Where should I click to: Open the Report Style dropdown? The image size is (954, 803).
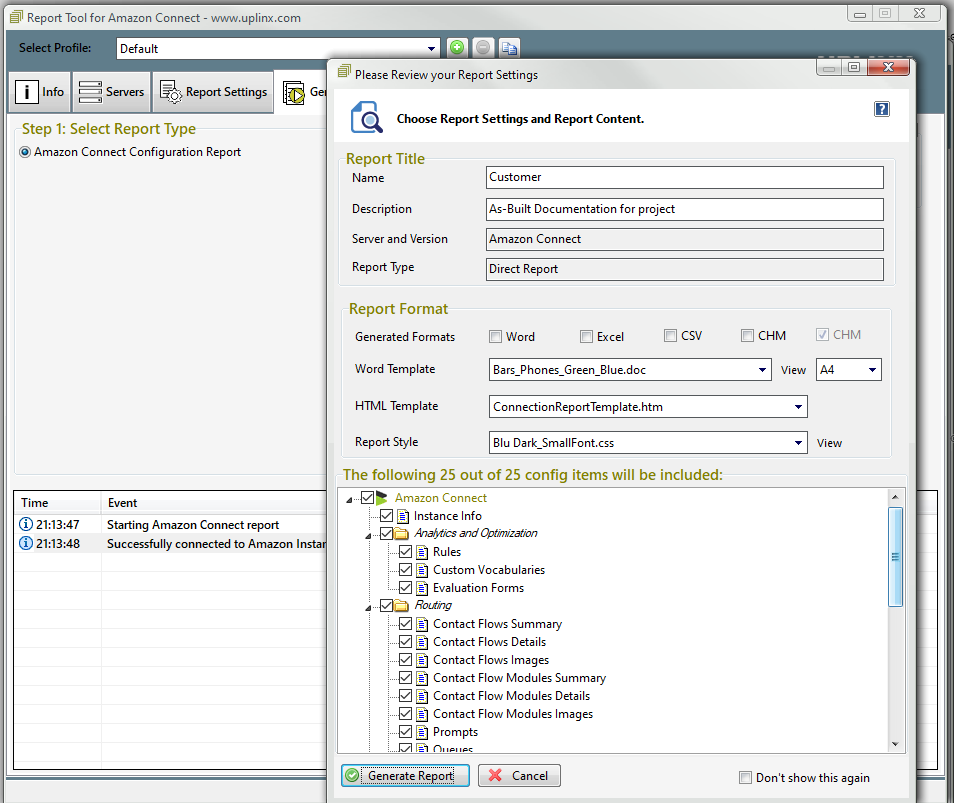point(798,443)
